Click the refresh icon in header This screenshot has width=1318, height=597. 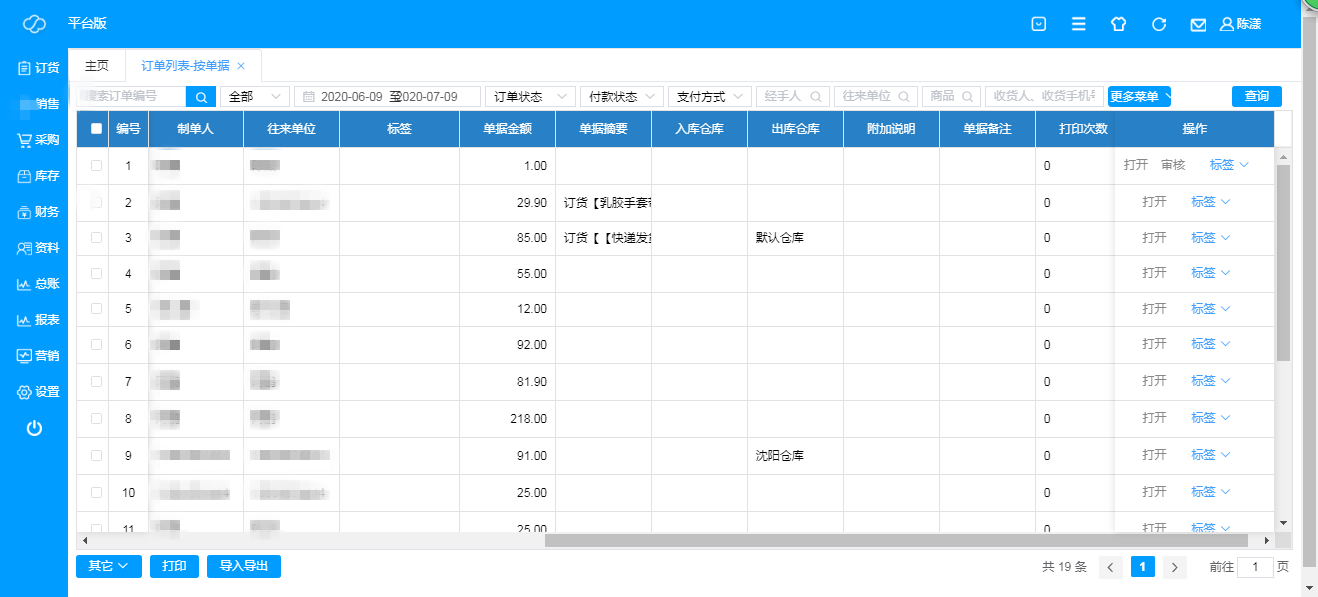click(x=1159, y=24)
